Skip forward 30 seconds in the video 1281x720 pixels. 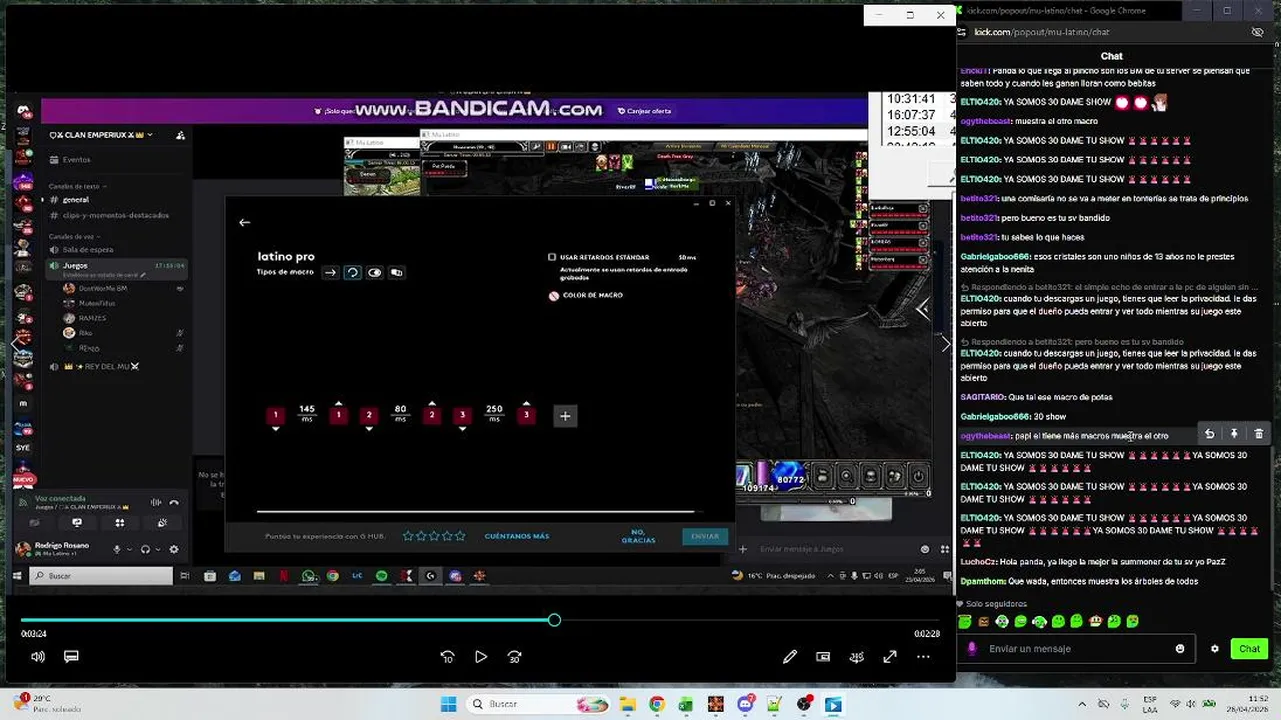(515, 657)
